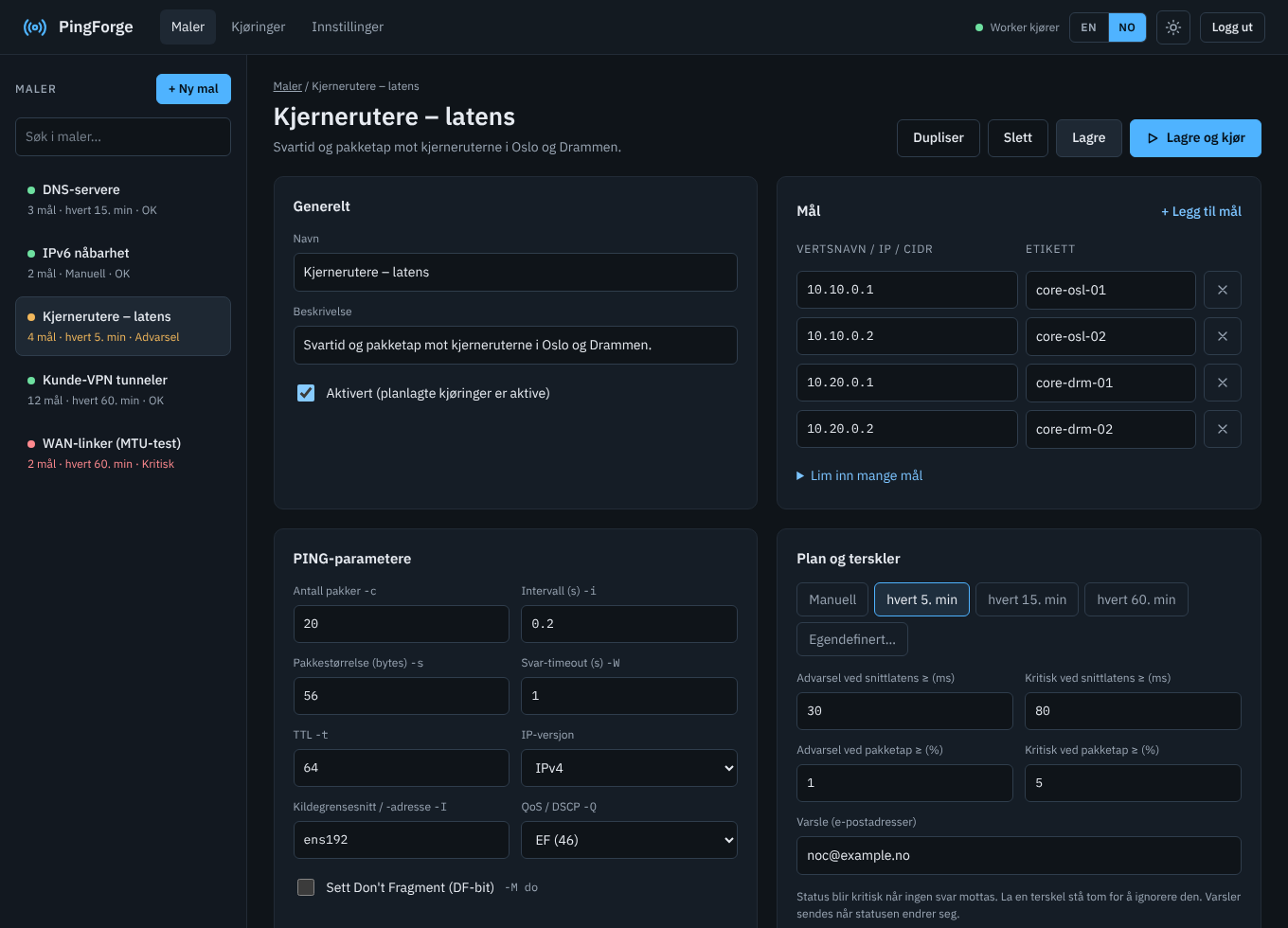1288x928 pixels.
Task: Click the Navn input field
Action: (x=515, y=272)
